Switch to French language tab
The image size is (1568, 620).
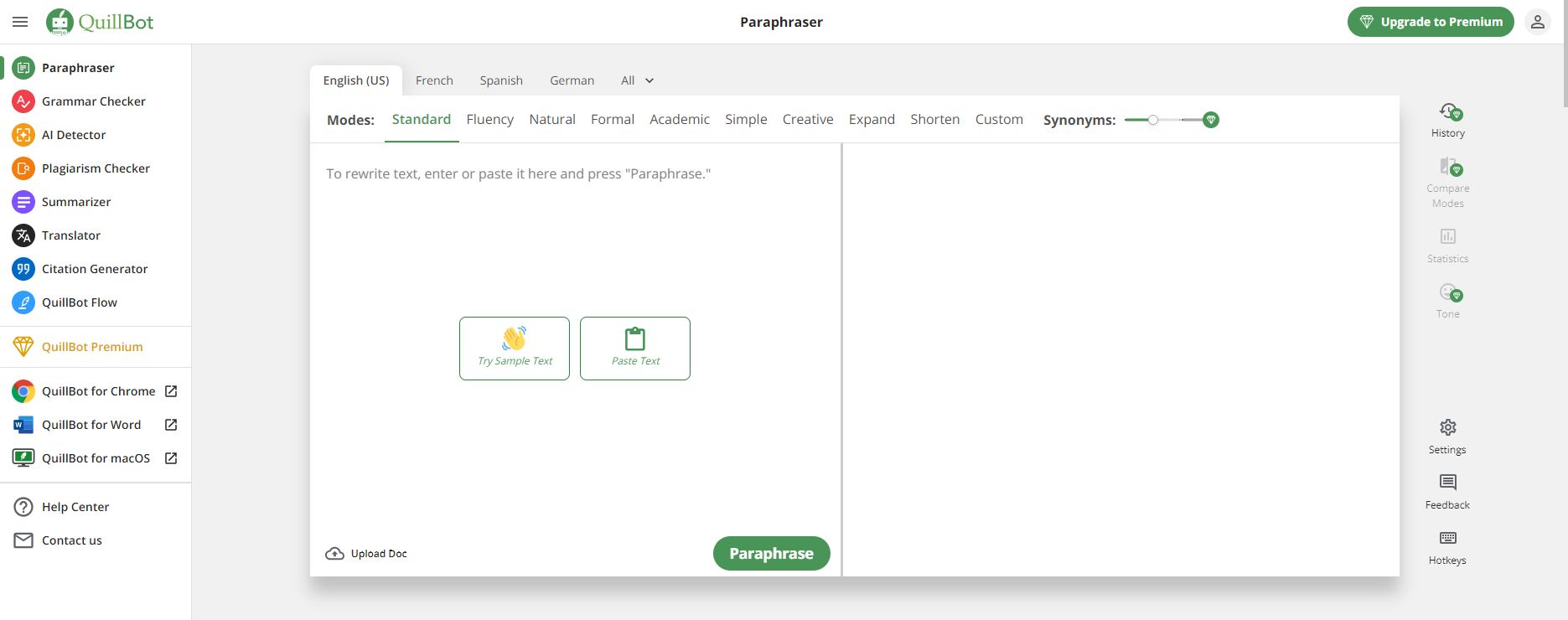coord(434,80)
